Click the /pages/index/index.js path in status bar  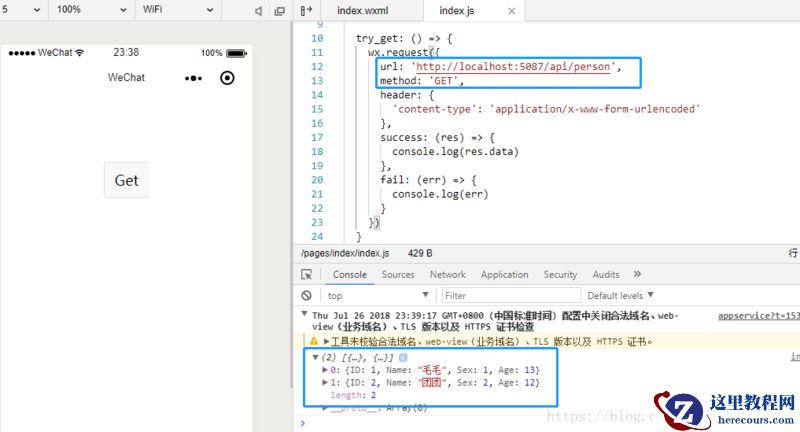click(345, 253)
